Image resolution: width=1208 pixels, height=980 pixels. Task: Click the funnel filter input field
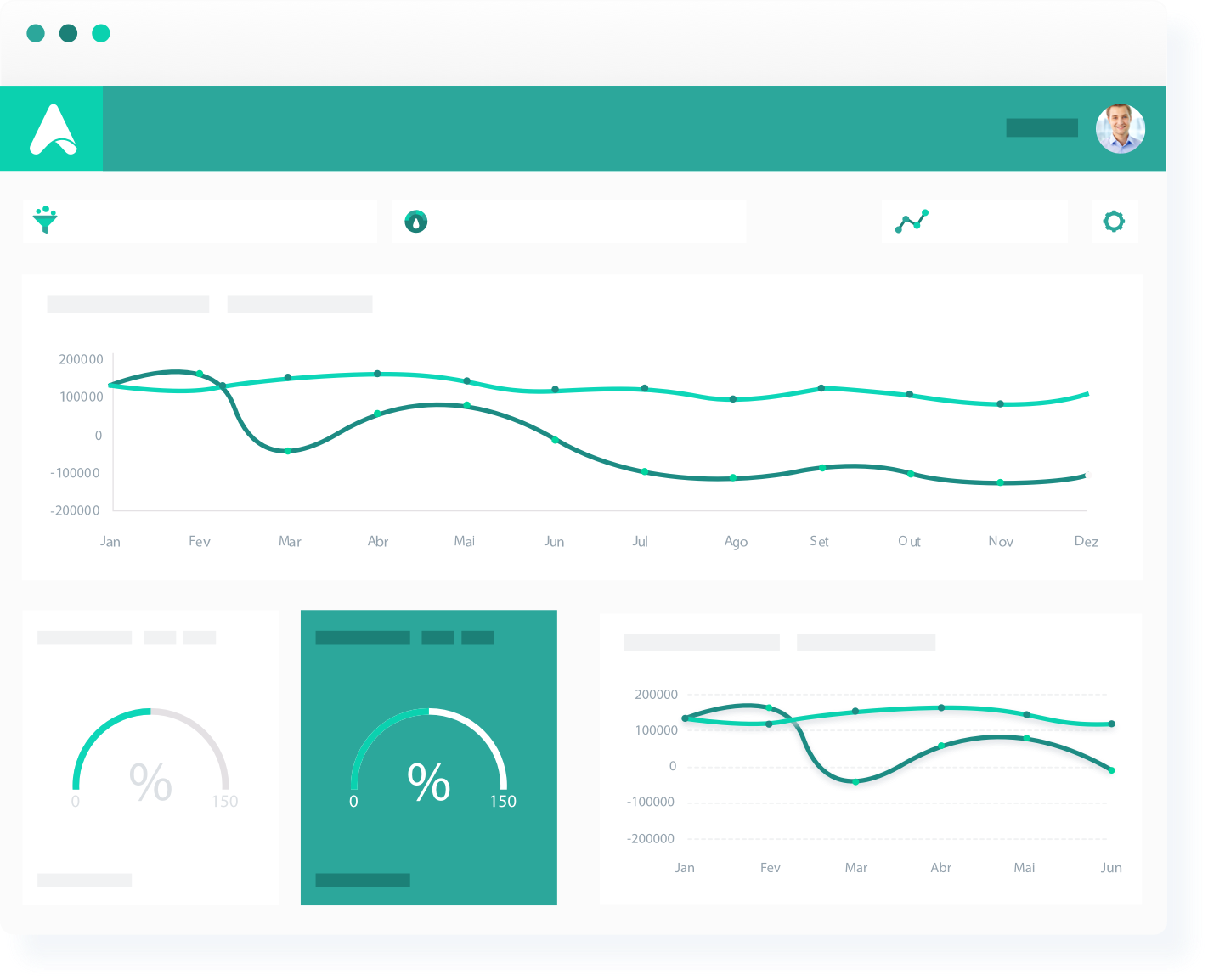click(x=200, y=222)
